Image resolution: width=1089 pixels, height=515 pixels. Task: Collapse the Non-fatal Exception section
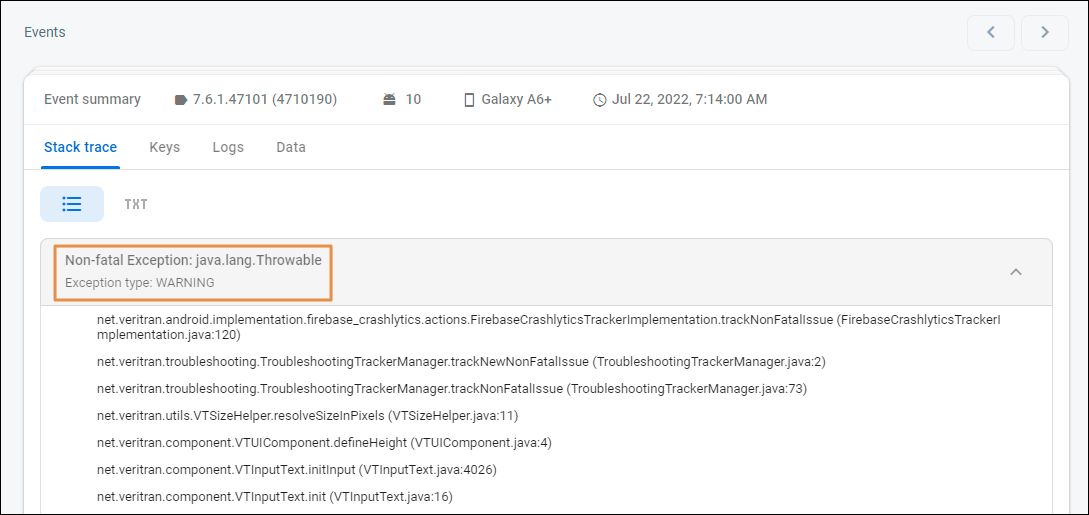1015,272
